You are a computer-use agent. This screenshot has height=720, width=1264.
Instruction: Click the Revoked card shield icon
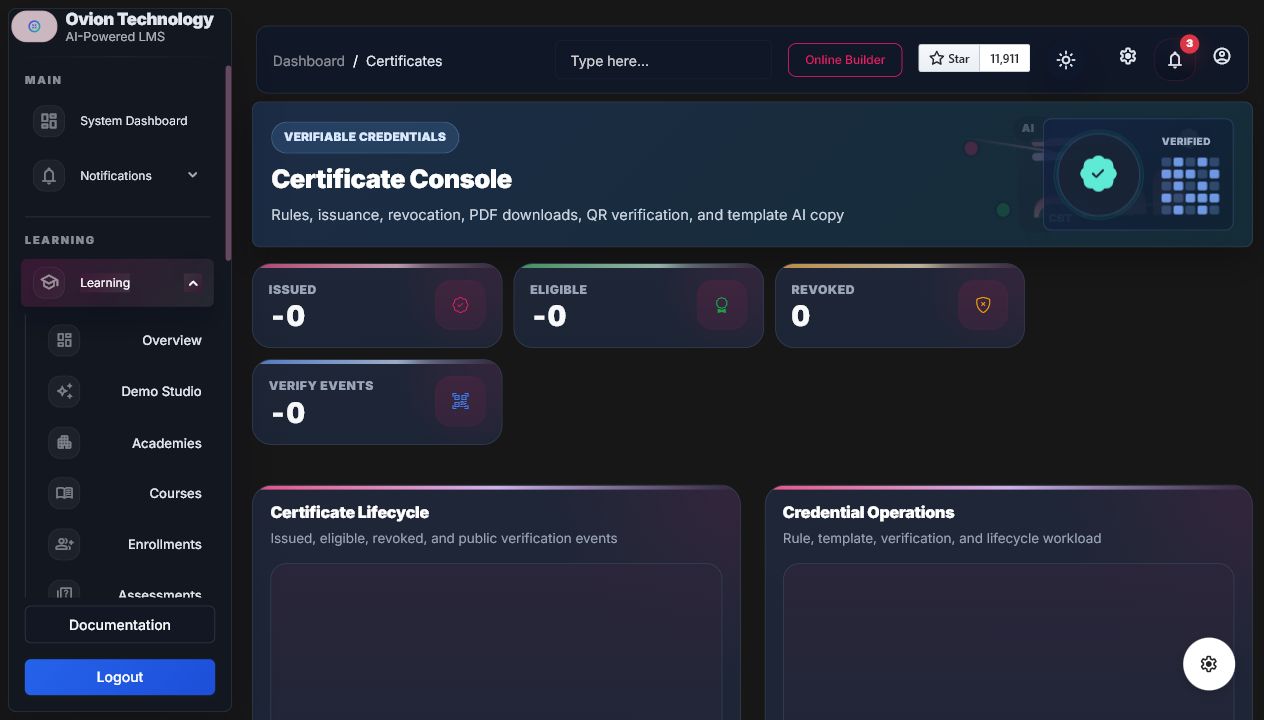[x=983, y=305]
